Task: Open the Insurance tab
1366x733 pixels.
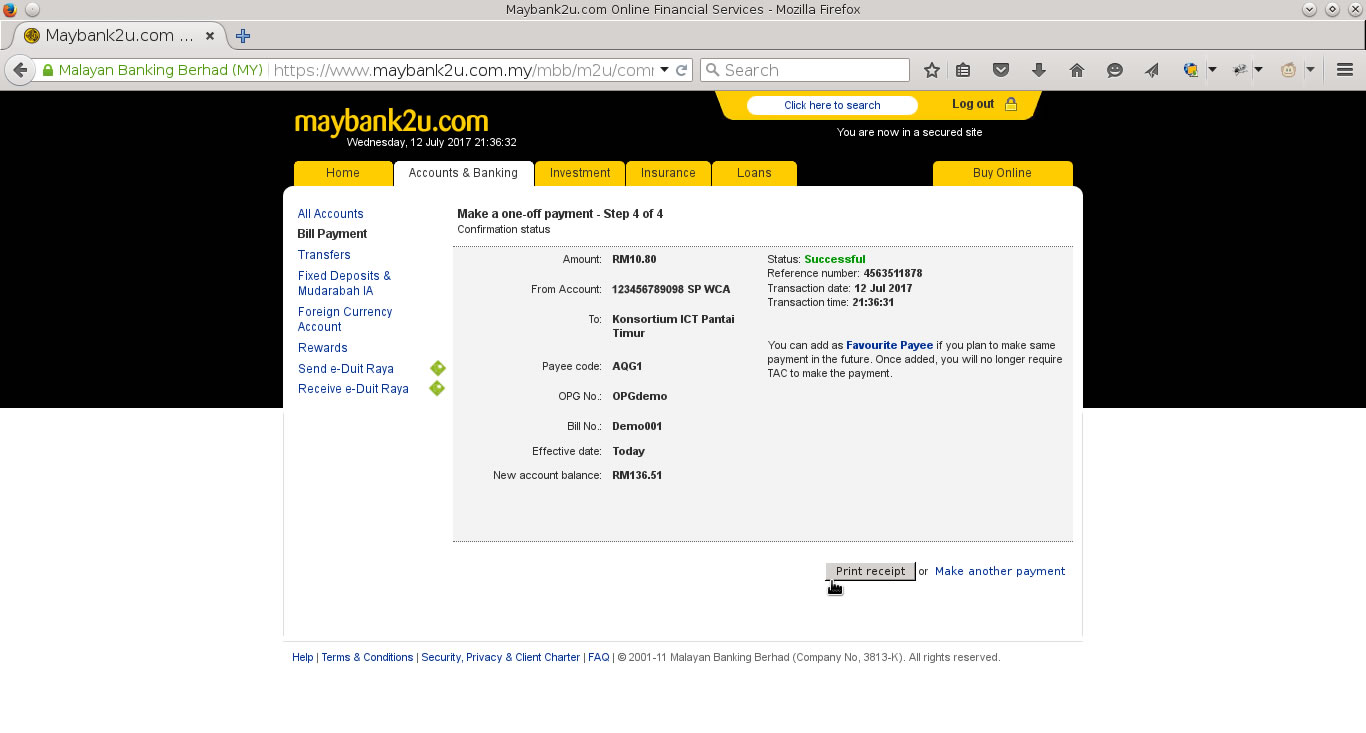Action: 668,173
